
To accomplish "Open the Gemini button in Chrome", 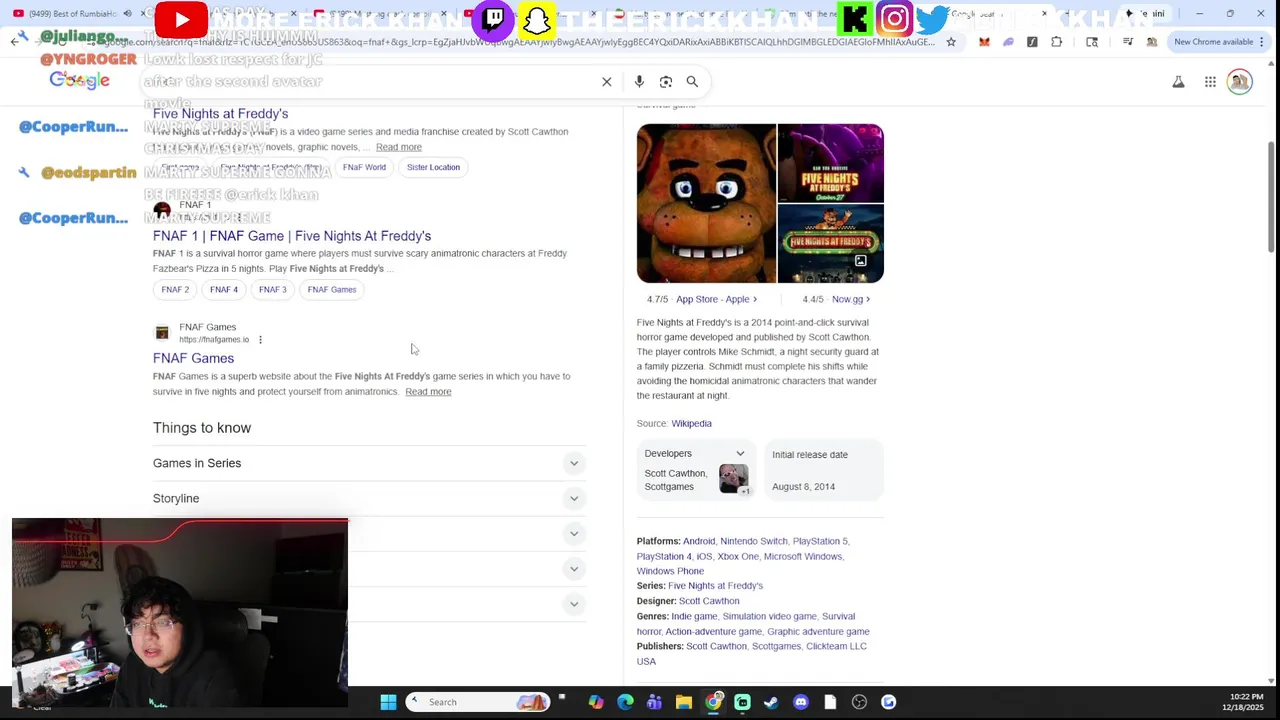I will 1144,14.
